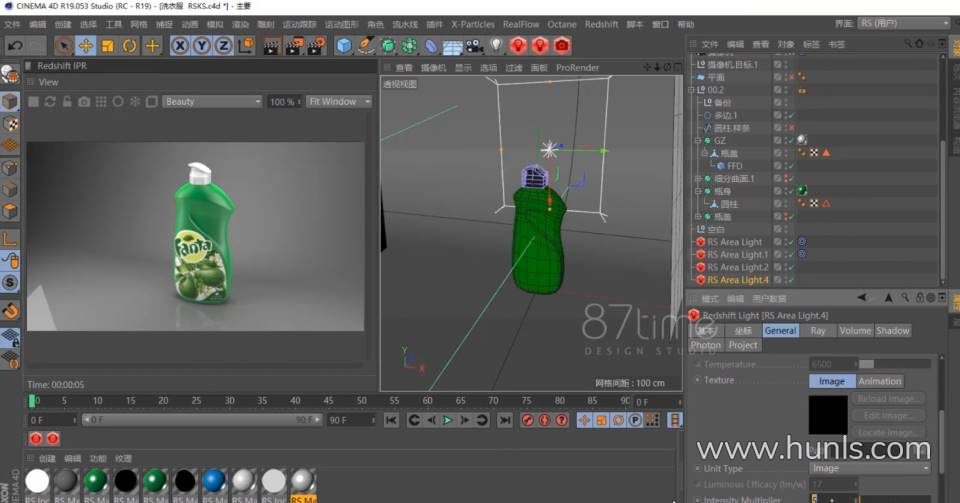The image size is (960, 503).
Task: Select RS Area Light.2 in object manager
Action: click(738, 267)
